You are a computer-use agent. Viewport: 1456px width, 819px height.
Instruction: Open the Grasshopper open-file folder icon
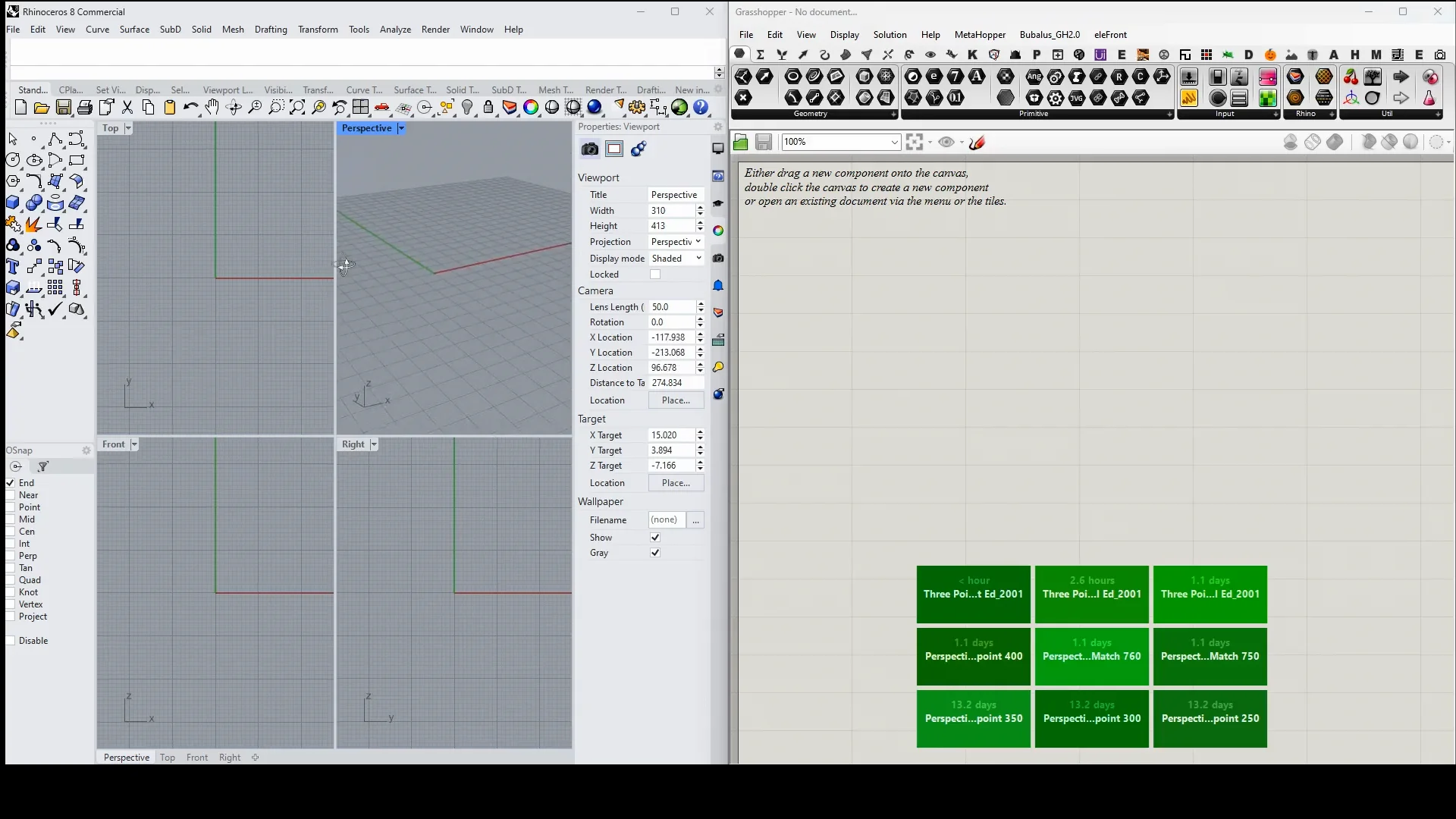[x=741, y=143]
